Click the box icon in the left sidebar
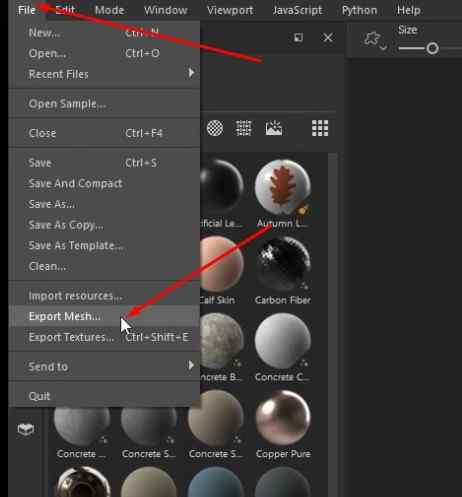Image resolution: width=462 pixels, height=497 pixels. [26, 429]
